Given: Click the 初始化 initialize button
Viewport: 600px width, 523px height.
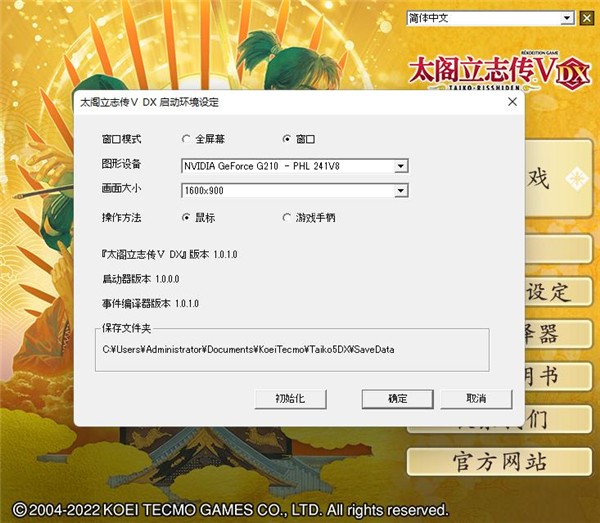Looking at the screenshot, I should pos(290,399).
